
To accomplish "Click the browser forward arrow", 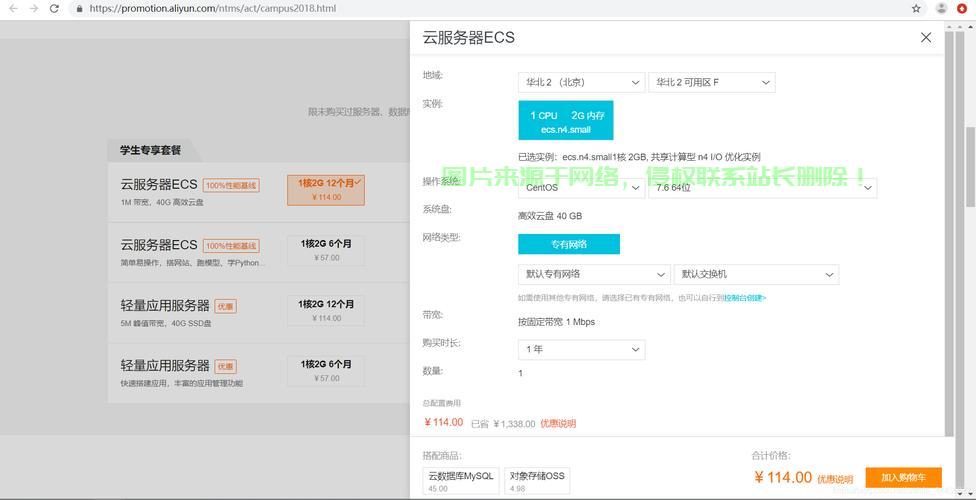I will [34, 9].
